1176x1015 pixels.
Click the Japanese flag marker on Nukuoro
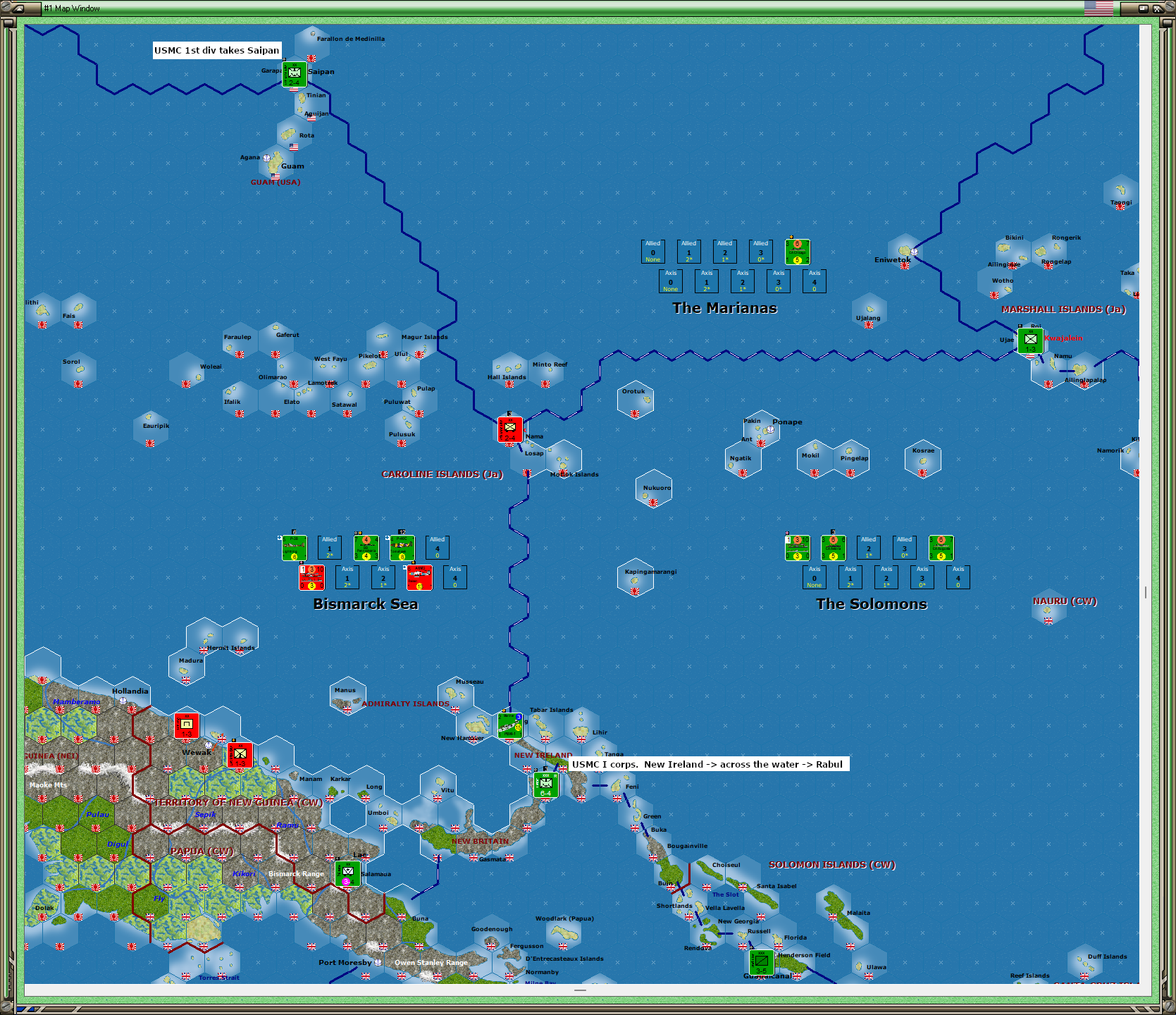[653, 502]
